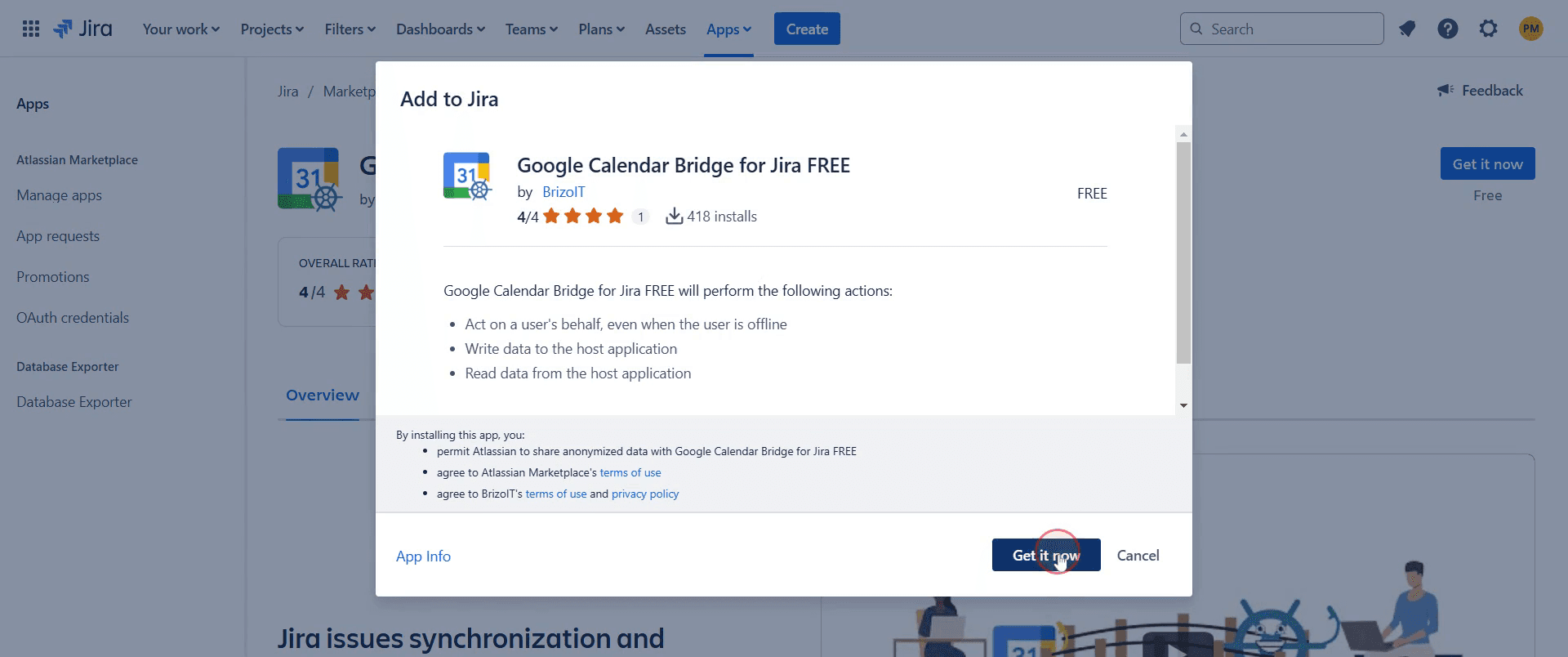Cancel the Add to Jira dialog
The image size is (1568, 657).
click(1138, 555)
